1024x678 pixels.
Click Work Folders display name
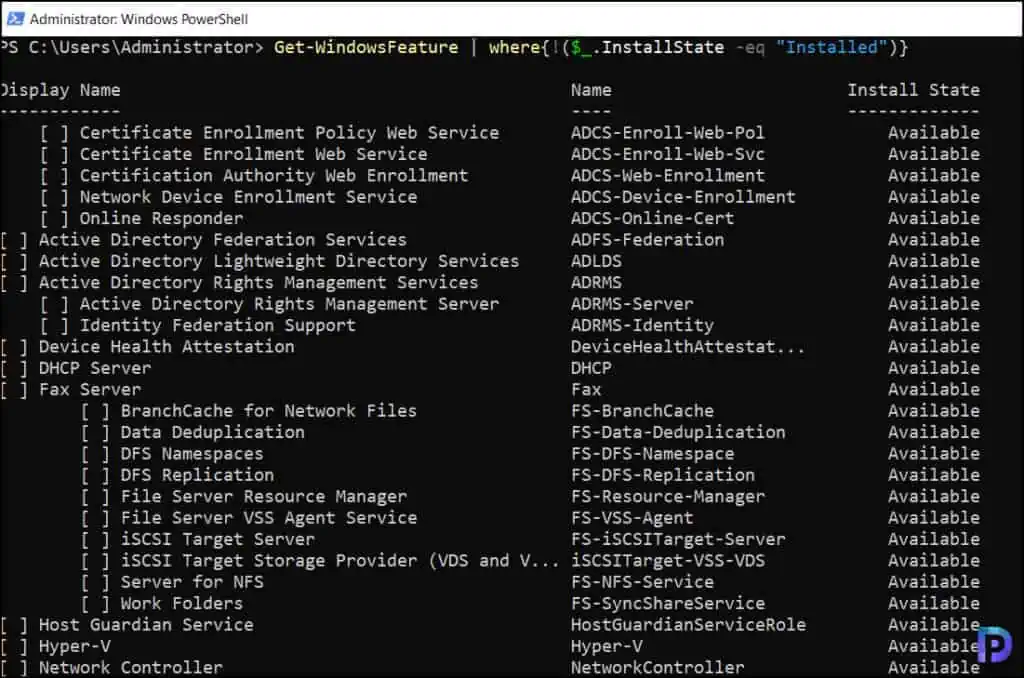point(182,604)
